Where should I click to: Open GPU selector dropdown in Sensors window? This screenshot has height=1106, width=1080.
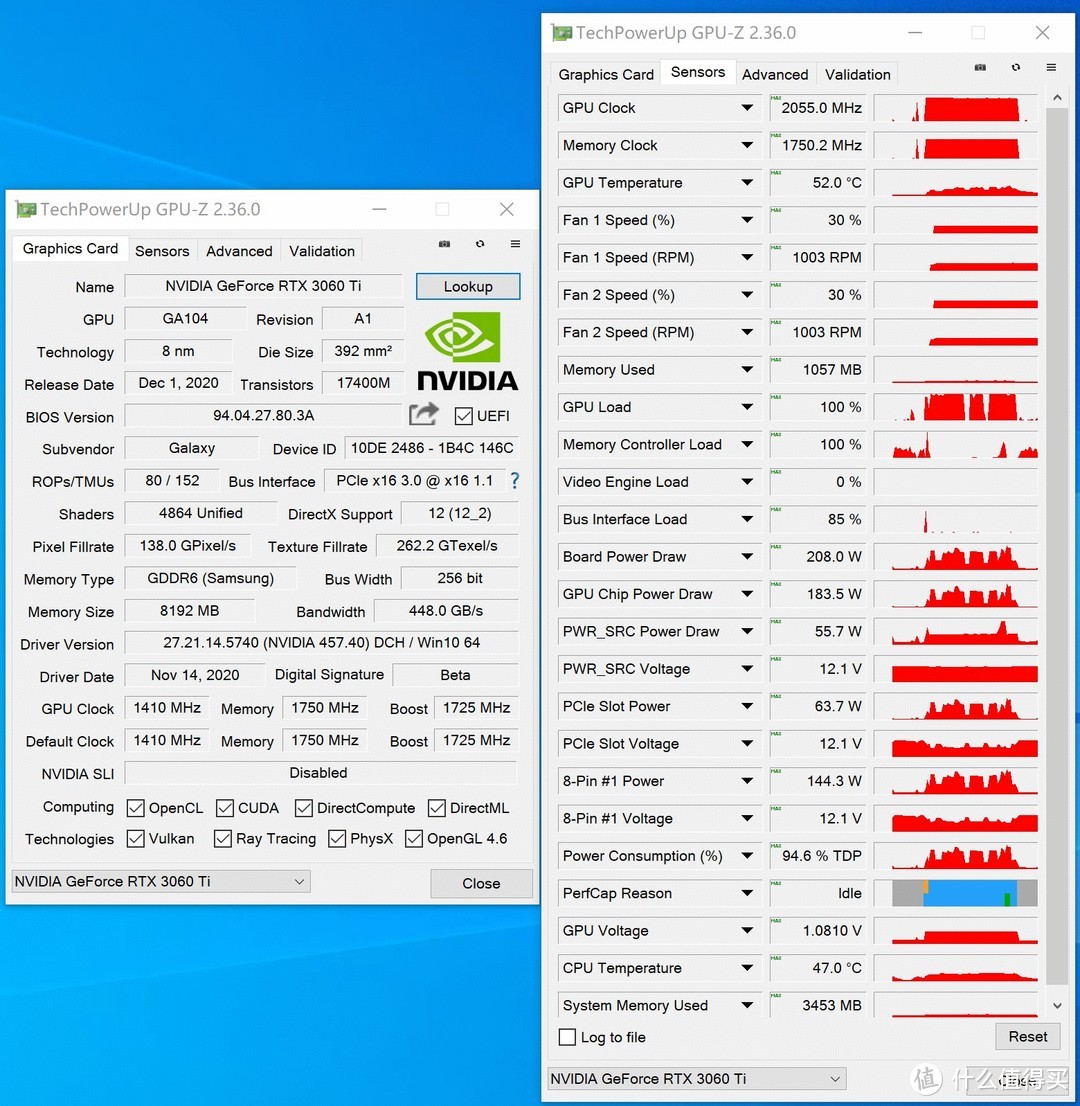697,1078
